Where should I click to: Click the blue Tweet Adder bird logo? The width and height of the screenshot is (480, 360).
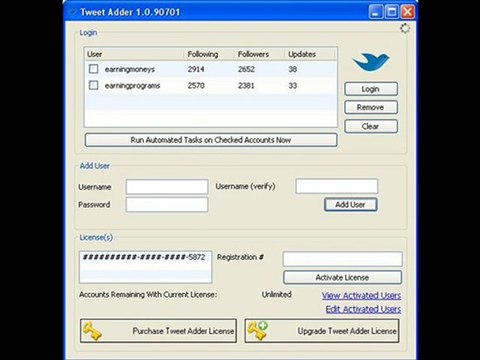point(371,62)
